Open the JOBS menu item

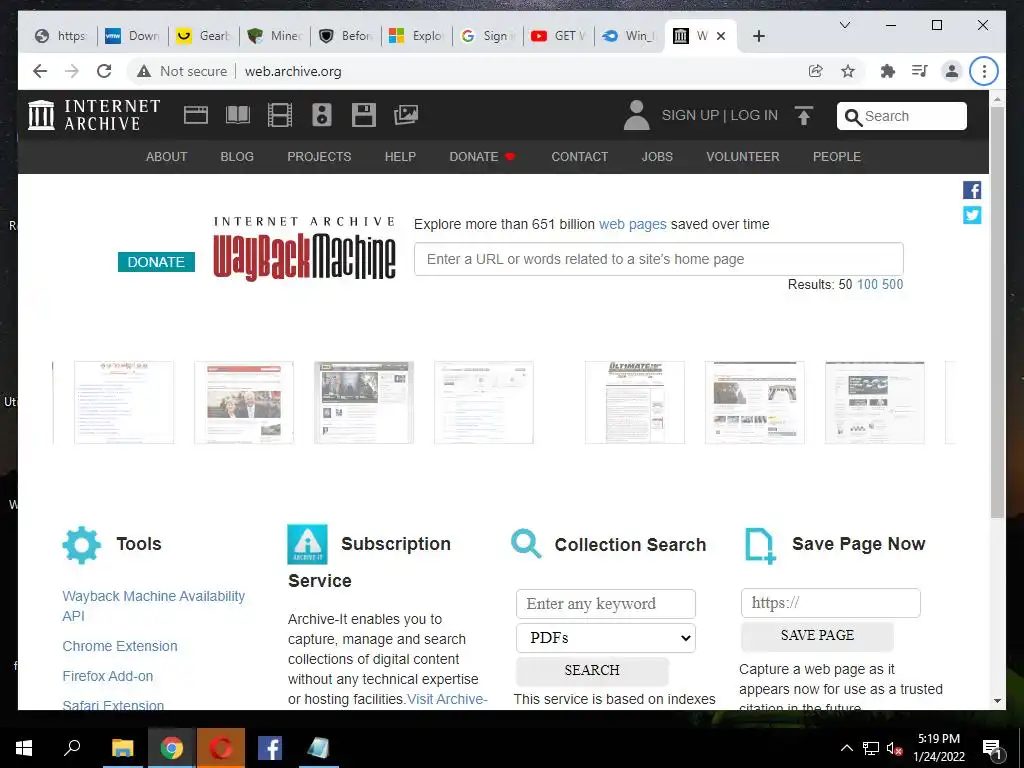[657, 157]
